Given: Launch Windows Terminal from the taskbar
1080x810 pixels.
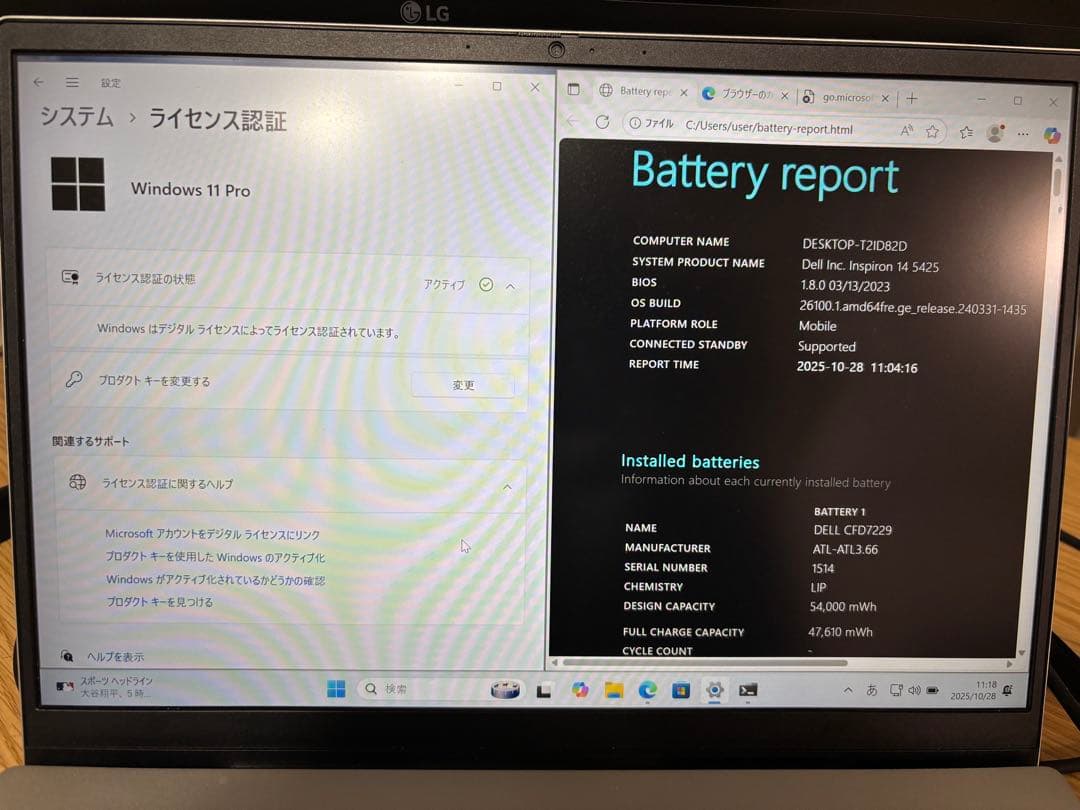Looking at the screenshot, I should pyautogui.click(x=748, y=690).
